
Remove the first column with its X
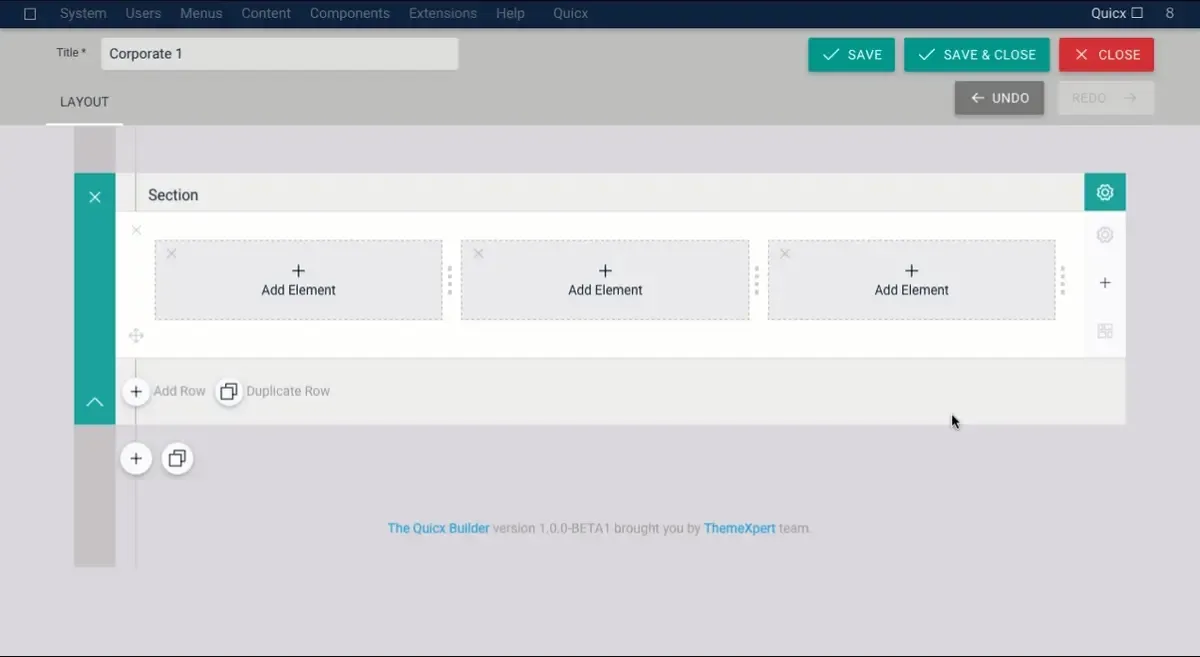point(171,253)
